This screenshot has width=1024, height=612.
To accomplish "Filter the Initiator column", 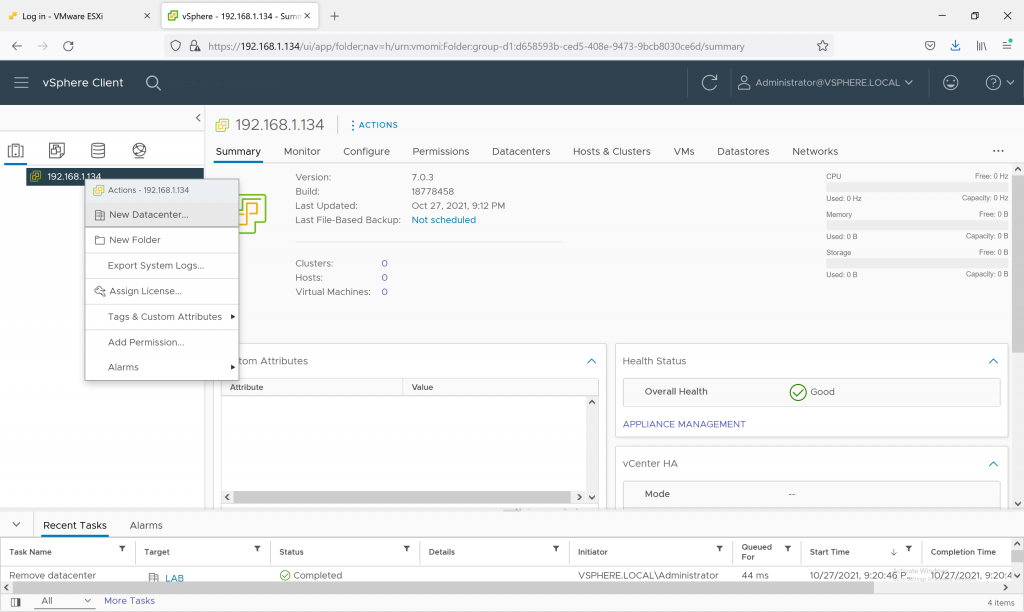I will pos(720,549).
